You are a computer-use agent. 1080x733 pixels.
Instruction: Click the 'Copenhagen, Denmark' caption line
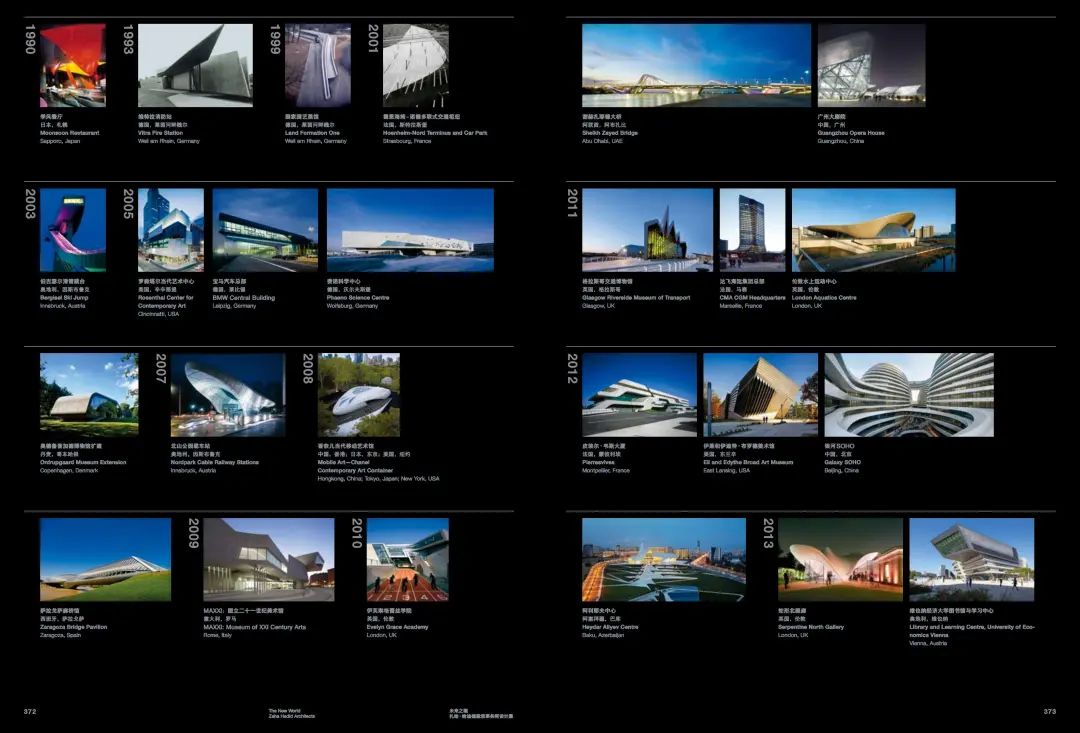[69, 471]
